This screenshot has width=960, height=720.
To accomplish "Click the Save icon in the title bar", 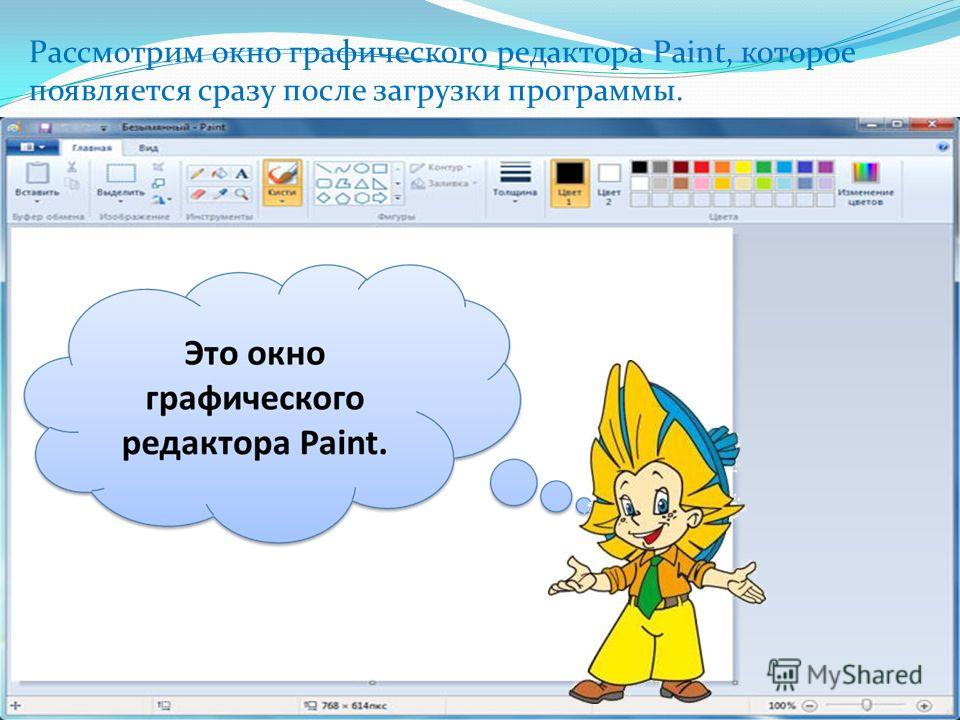I will tap(44, 127).
